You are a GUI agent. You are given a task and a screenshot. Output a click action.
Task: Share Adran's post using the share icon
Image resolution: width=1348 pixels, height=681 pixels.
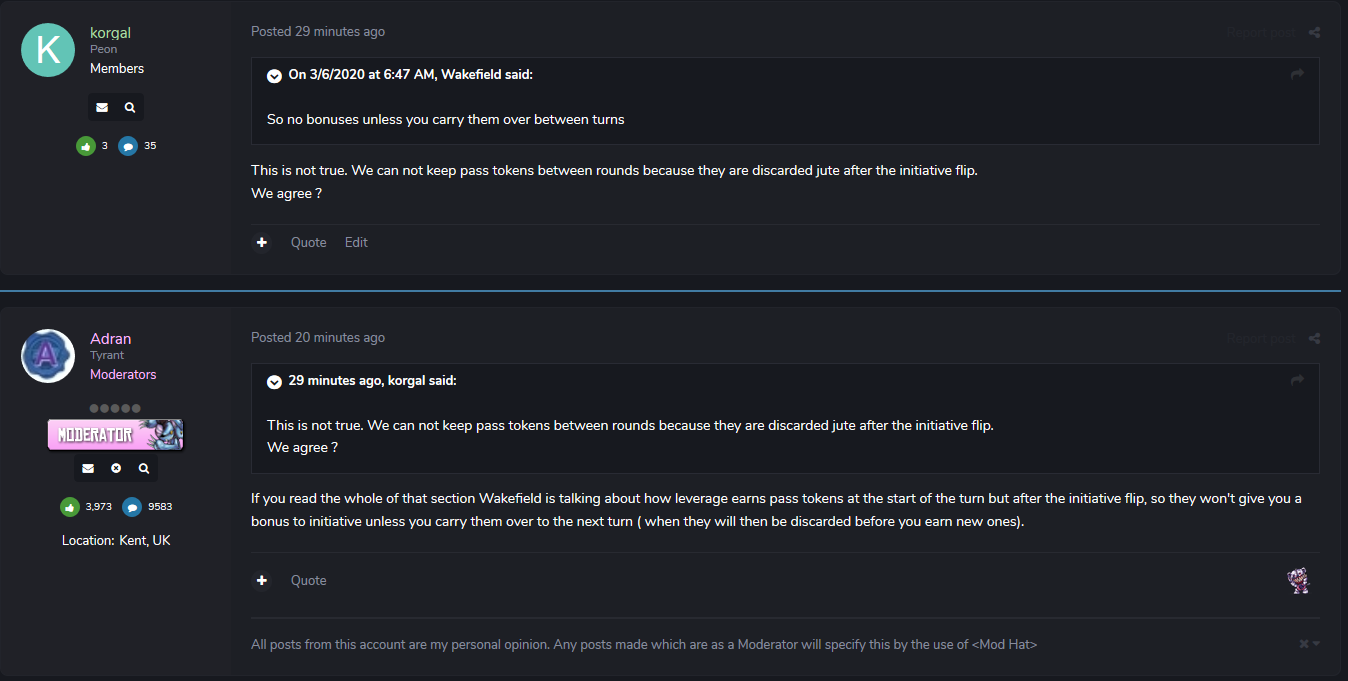click(x=1314, y=338)
